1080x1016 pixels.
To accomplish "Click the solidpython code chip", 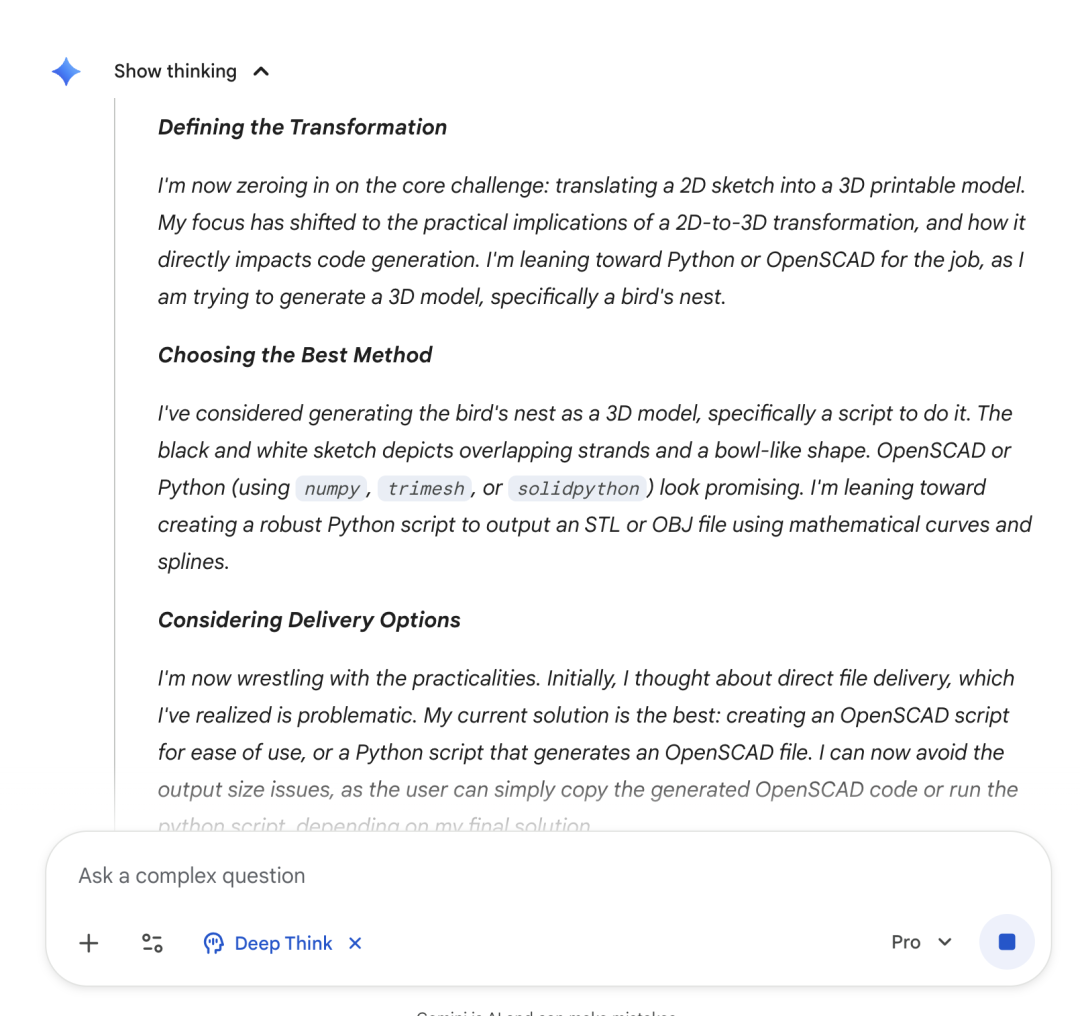I will [578, 488].
